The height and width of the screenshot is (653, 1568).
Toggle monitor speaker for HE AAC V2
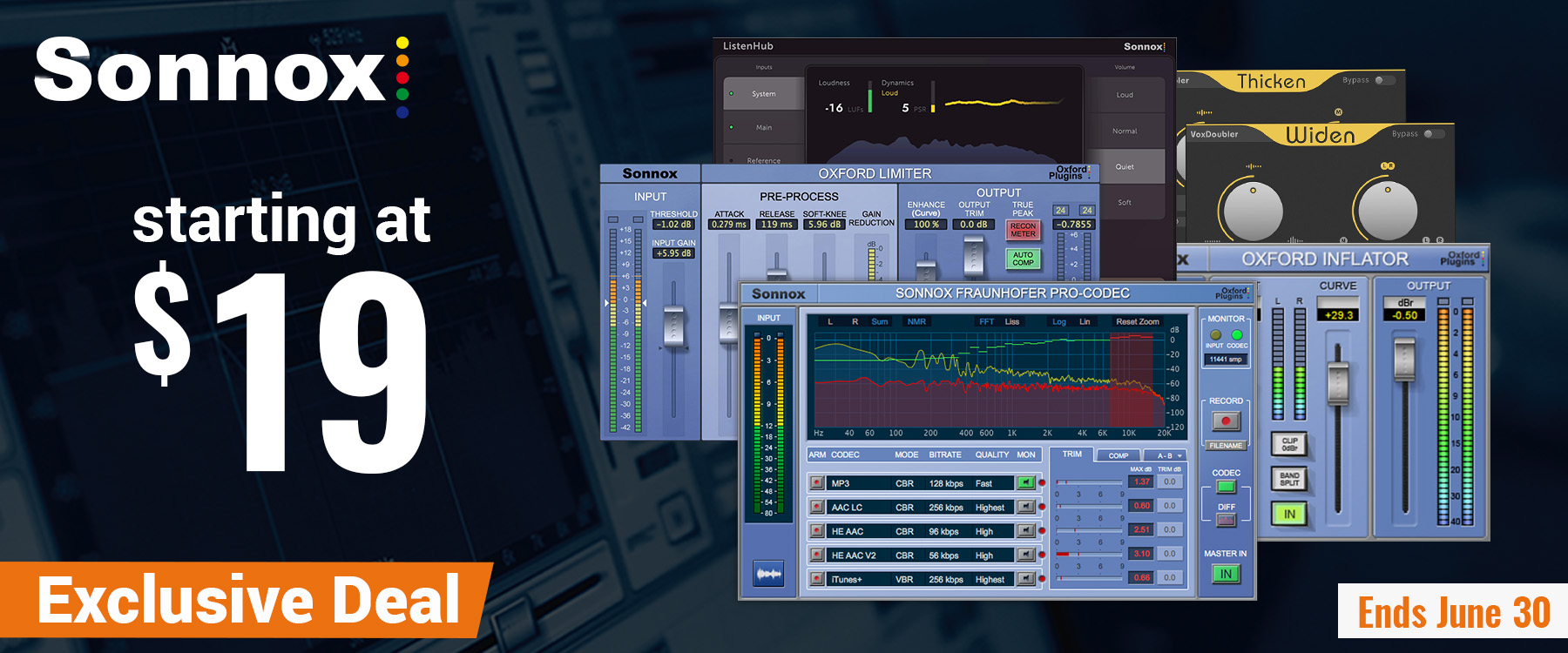1026,555
